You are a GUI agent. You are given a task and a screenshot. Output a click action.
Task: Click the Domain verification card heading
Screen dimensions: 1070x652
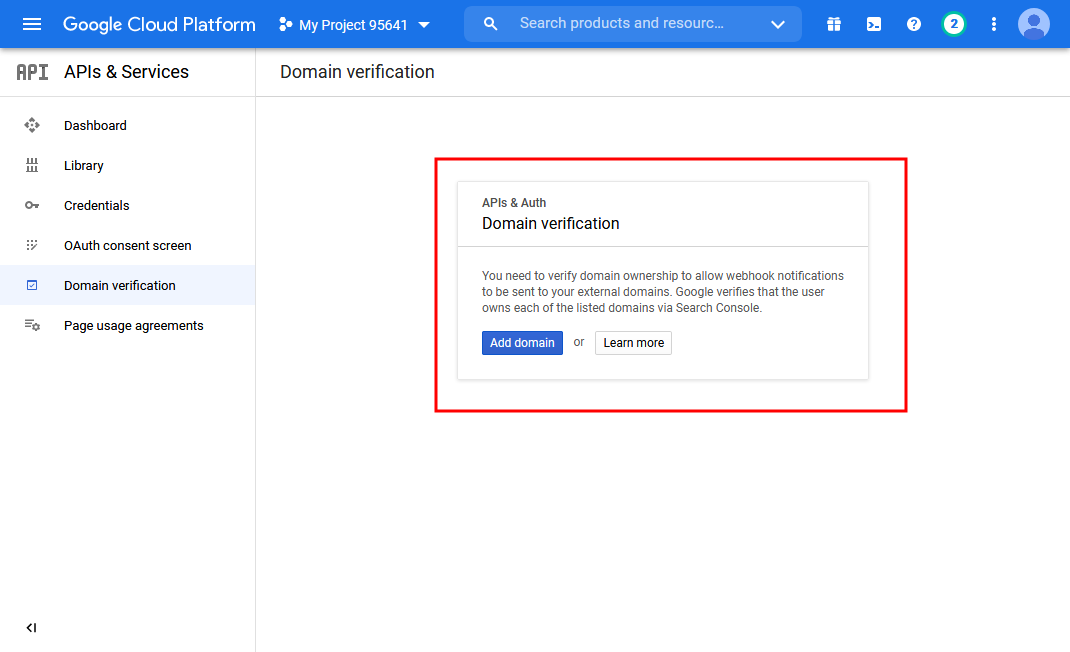tap(551, 223)
